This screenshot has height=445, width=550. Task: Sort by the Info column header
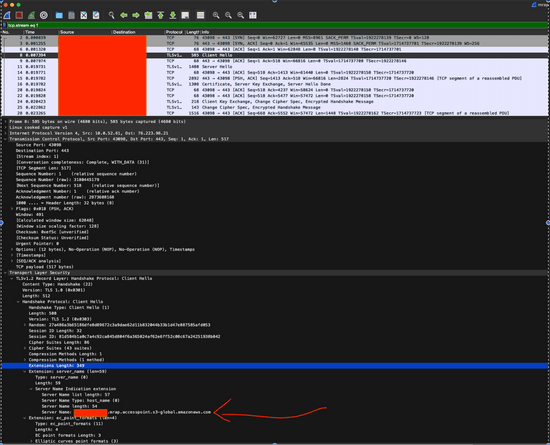pos(374,32)
